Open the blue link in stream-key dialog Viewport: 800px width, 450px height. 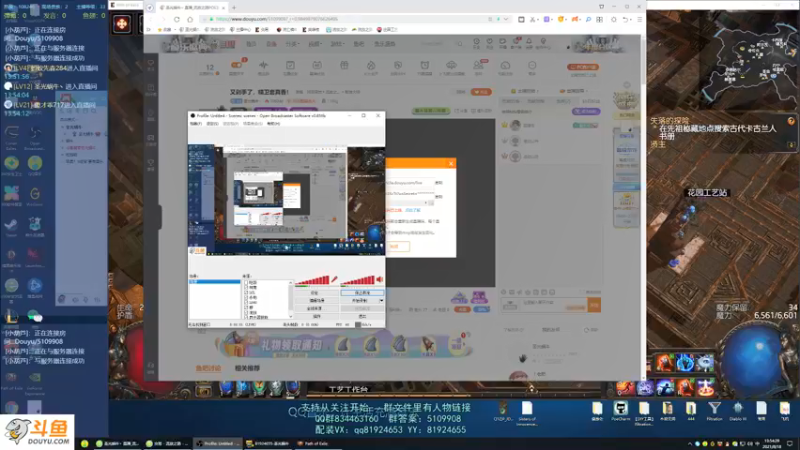(412, 210)
